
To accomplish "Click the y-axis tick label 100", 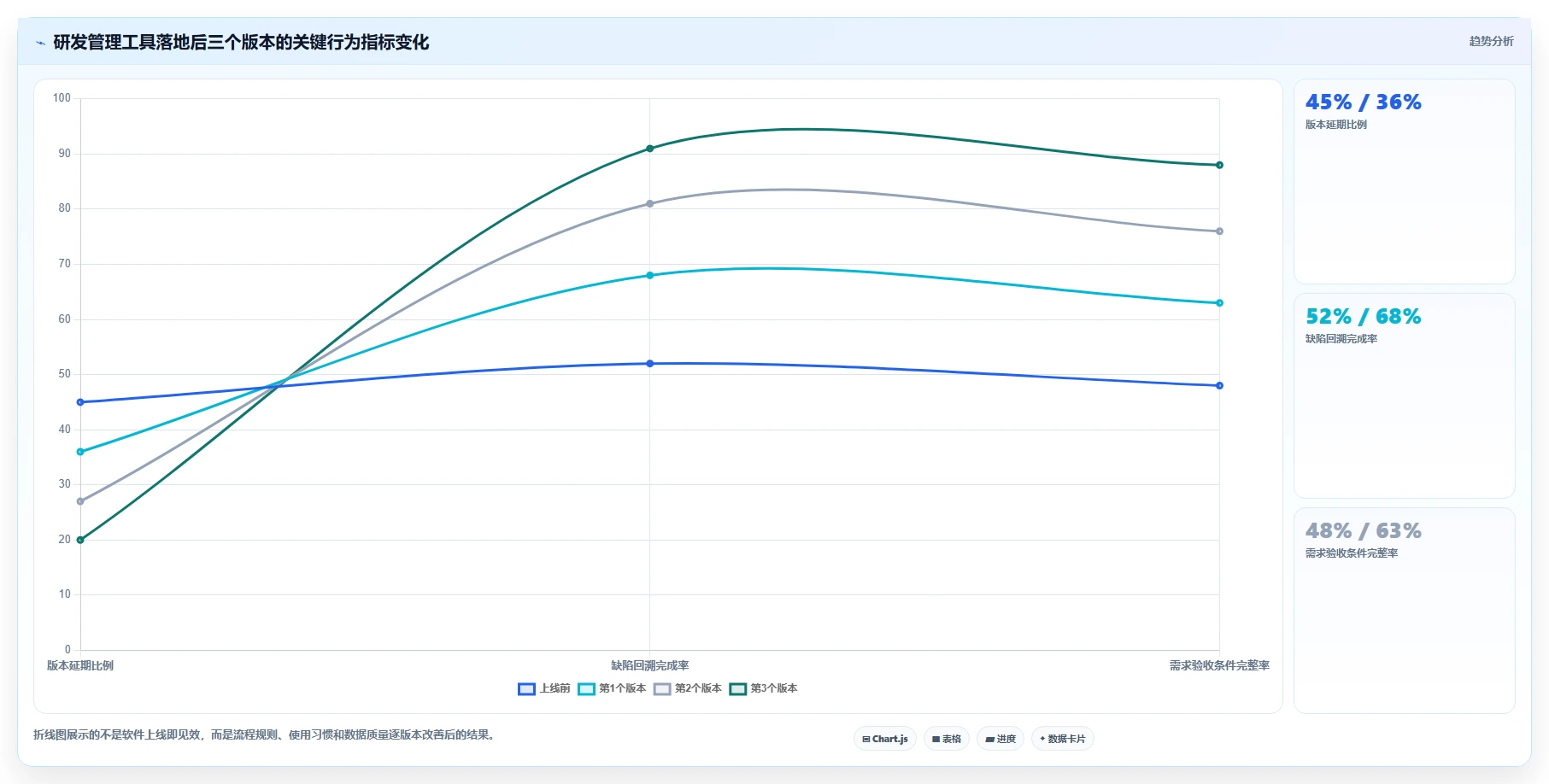I will [x=62, y=98].
